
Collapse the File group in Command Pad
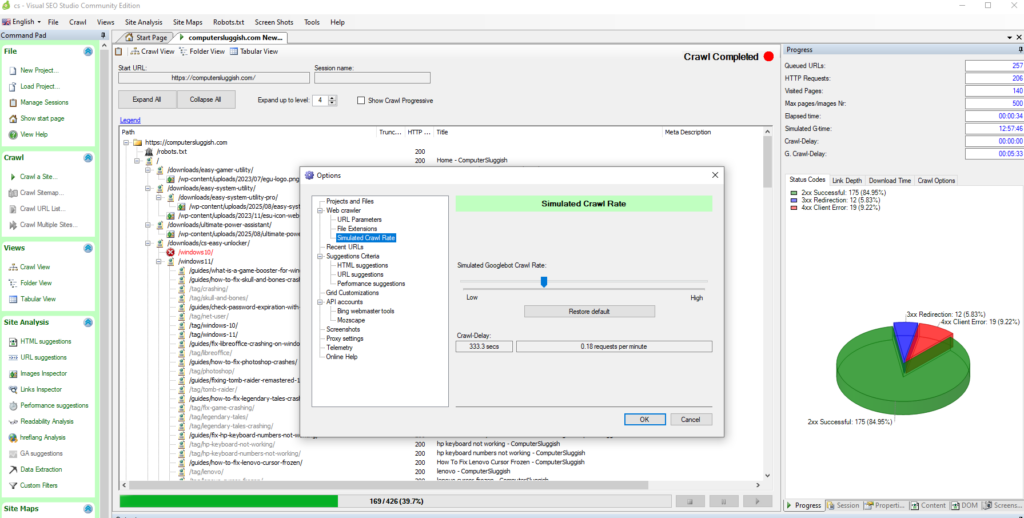point(88,51)
